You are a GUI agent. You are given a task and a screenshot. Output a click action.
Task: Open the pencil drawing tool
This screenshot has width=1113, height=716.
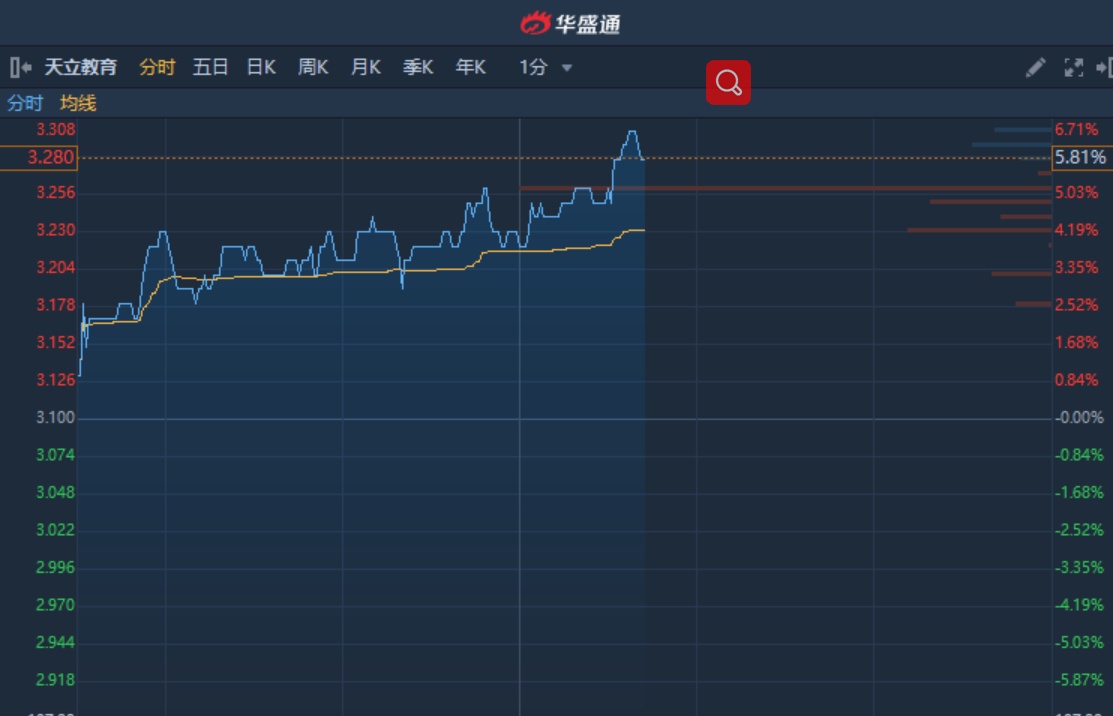[x=1035, y=67]
